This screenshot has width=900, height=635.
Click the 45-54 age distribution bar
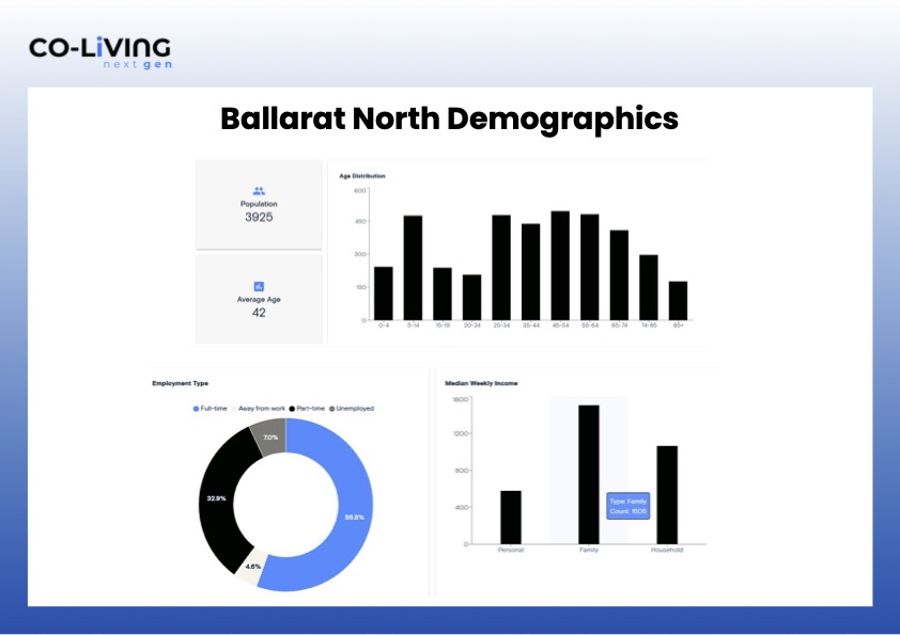[560, 265]
